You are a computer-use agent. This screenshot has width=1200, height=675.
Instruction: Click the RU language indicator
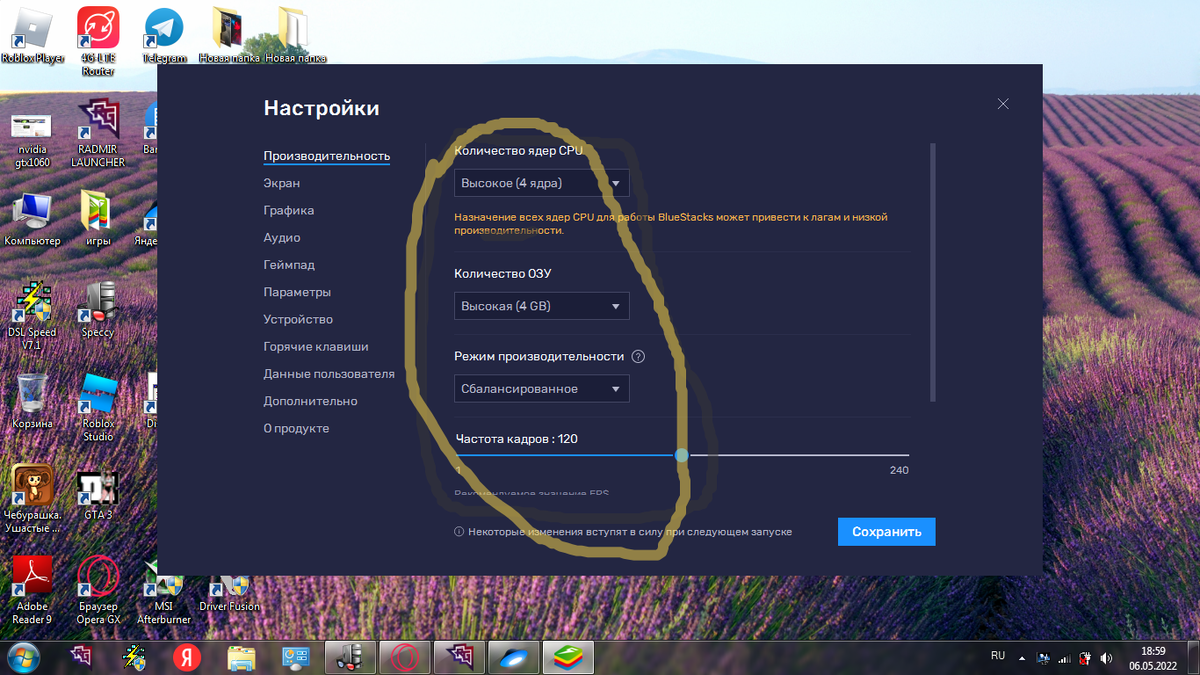pos(998,656)
